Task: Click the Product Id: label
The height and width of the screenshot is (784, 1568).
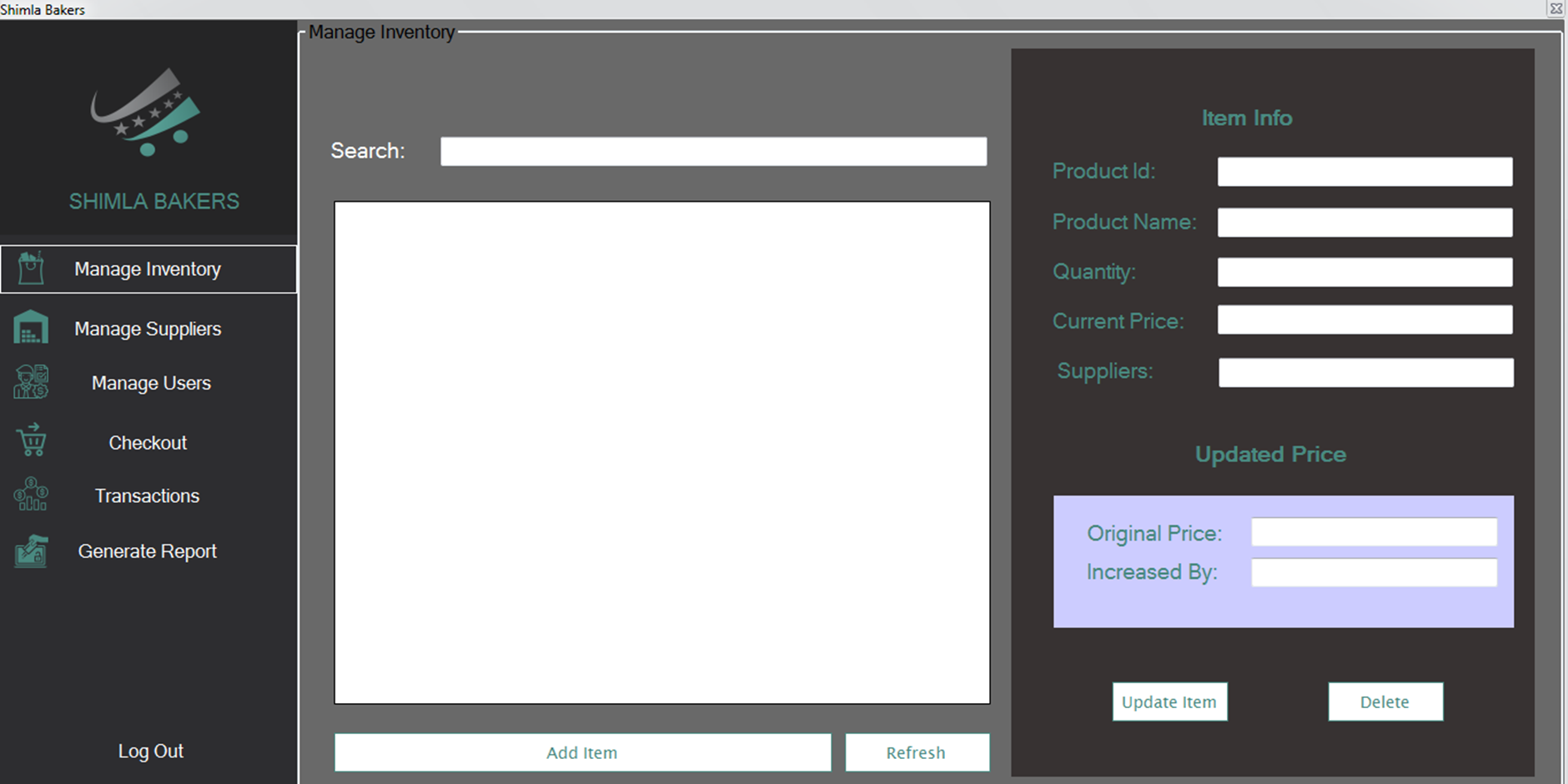Action: pyautogui.click(x=1103, y=171)
